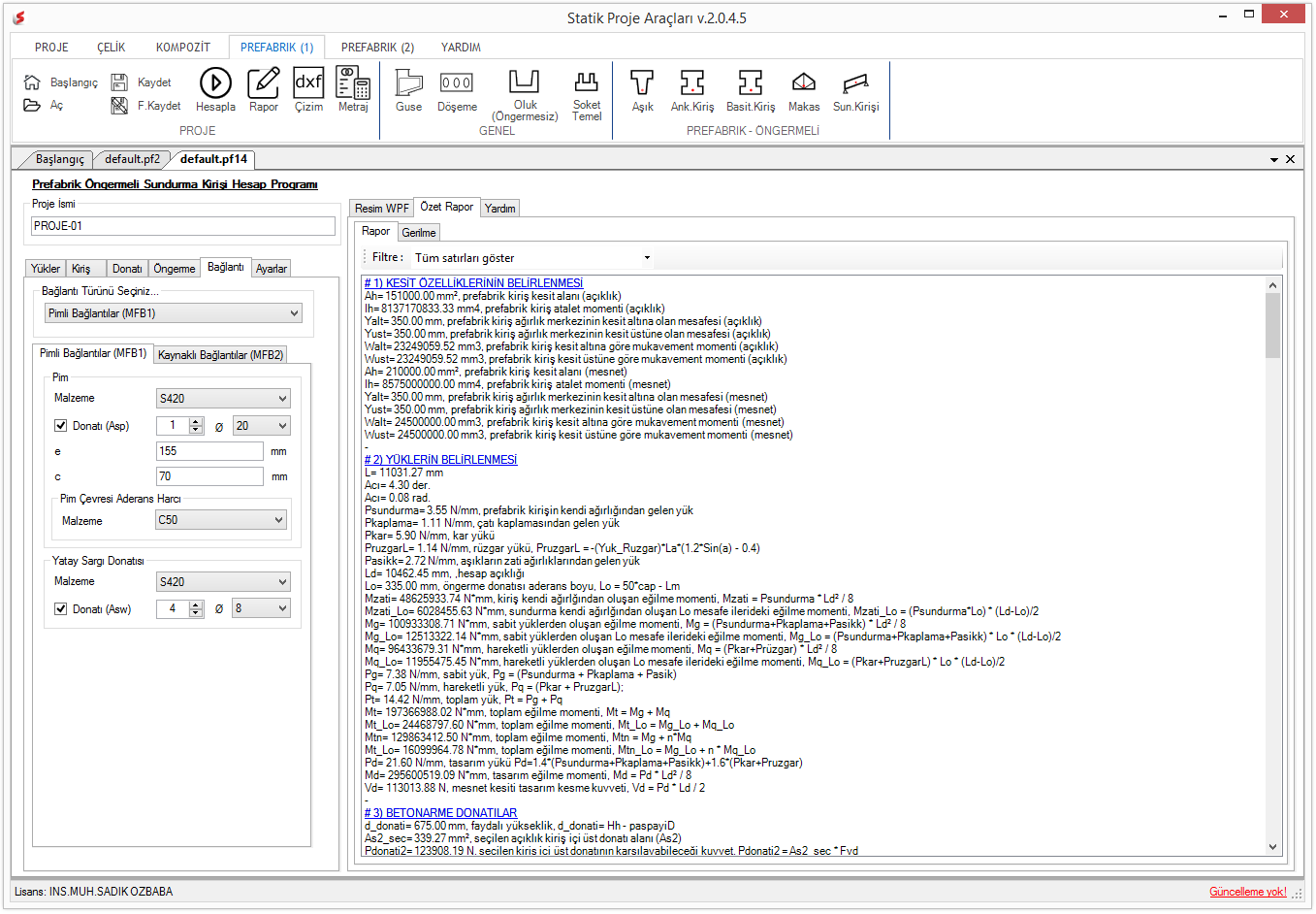The image size is (1316, 914).
Task: Toggle Donatı (Asw) checkbox
Action: [60, 608]
